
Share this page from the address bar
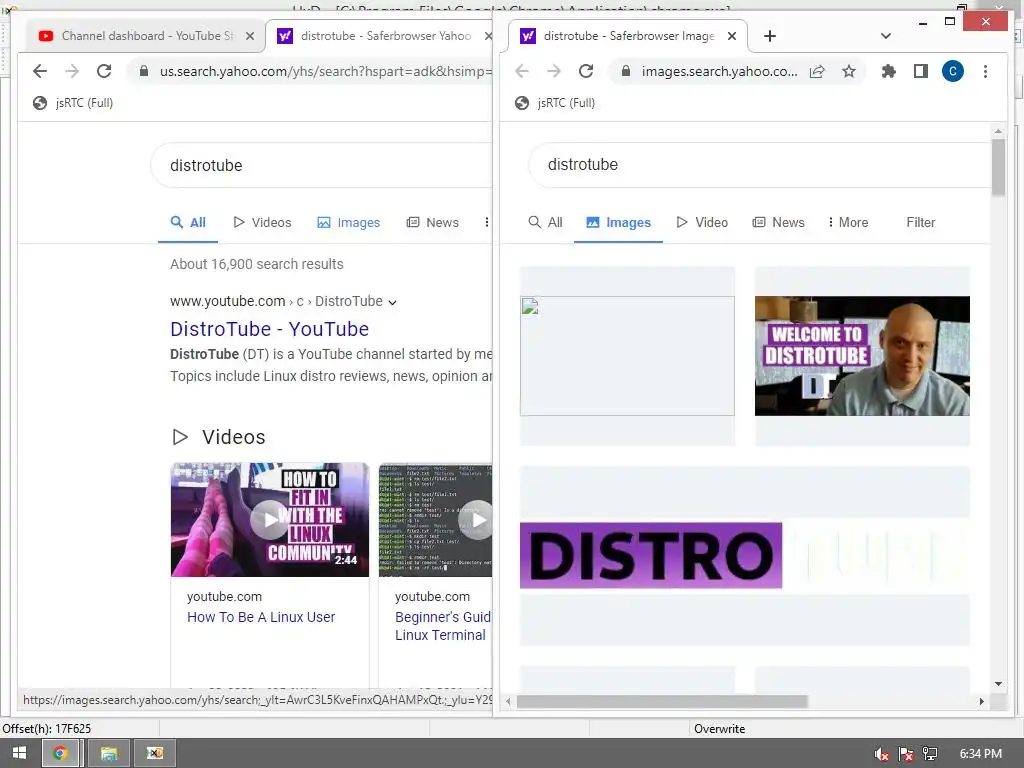click(817, 71)
